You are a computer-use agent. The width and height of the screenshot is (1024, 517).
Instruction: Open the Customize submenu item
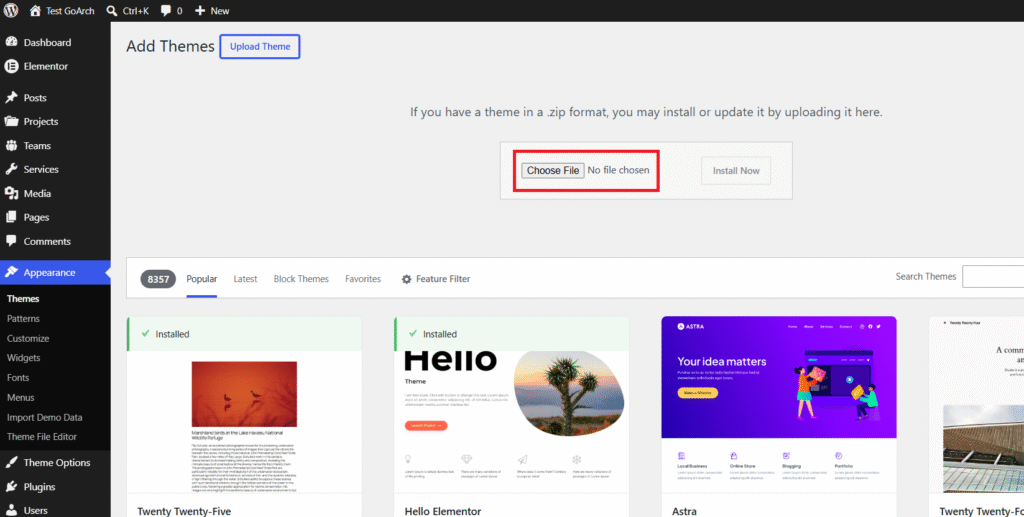(28, 338)
